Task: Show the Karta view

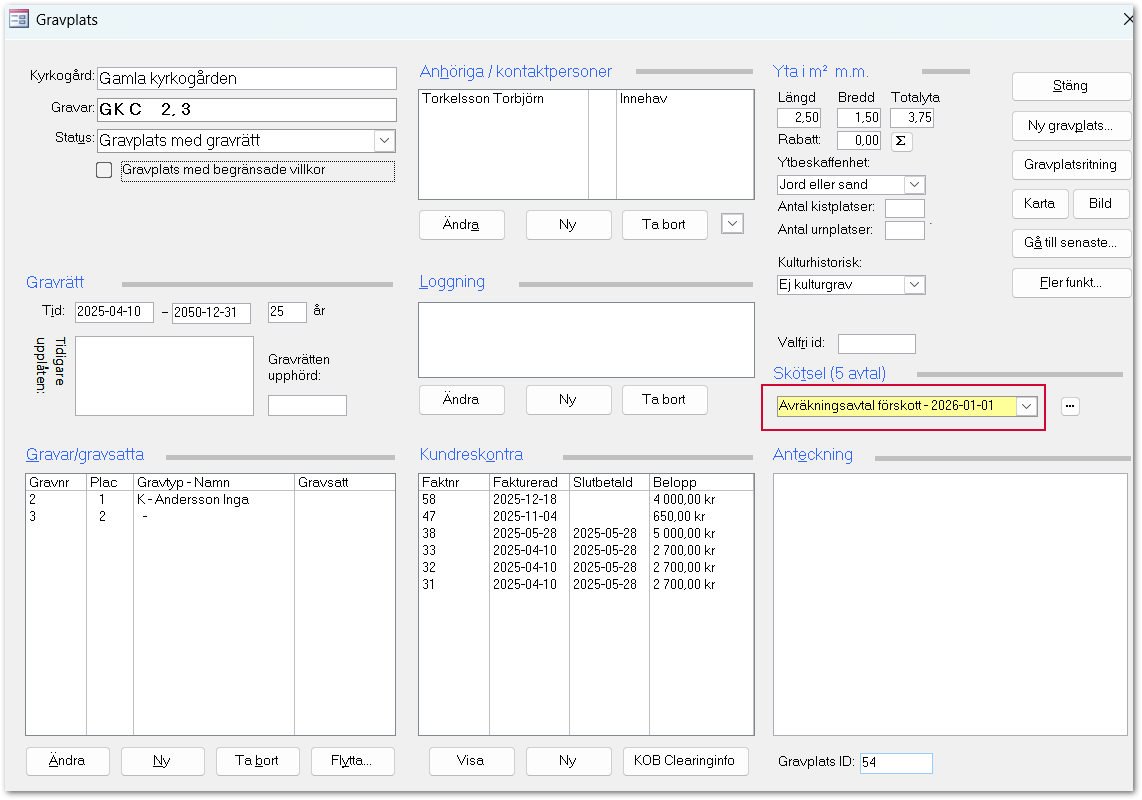Action: [x=1039, y=203]
